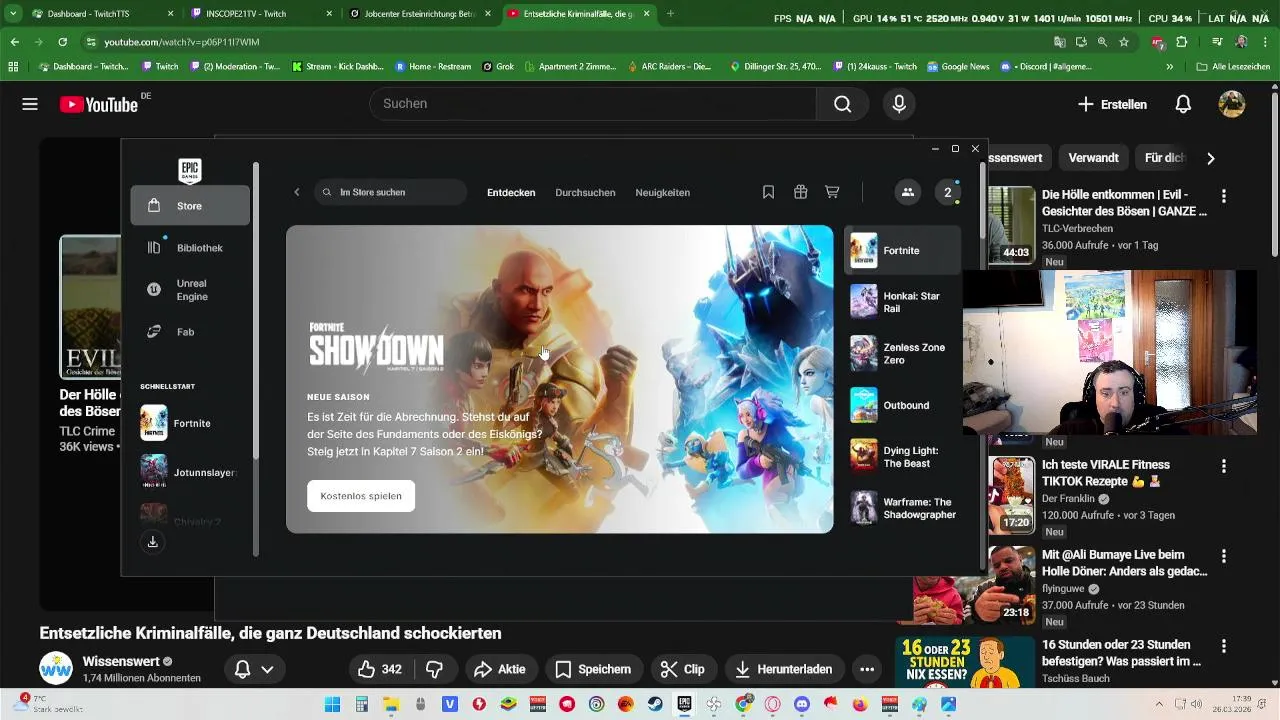The height and width of the screenshot is (720, 1280).
Task: Click Clip button below video
Action: pos(683,669)
